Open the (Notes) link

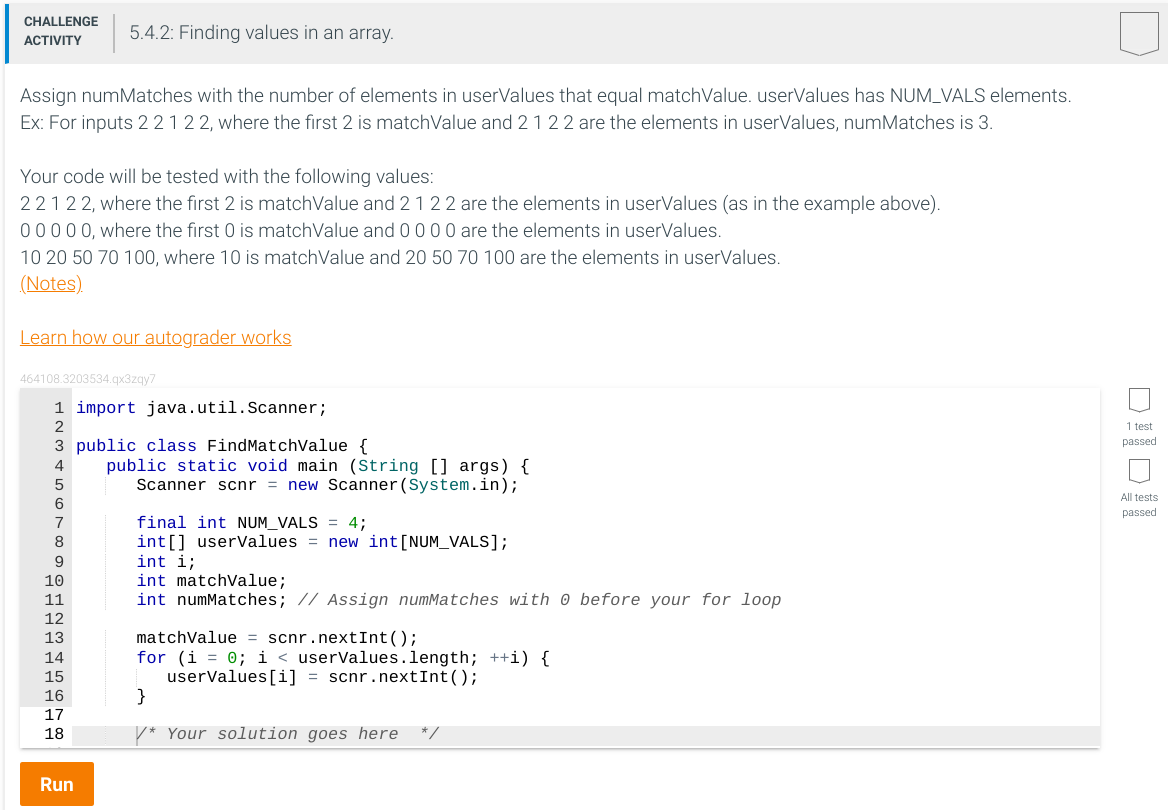(50, 284)
